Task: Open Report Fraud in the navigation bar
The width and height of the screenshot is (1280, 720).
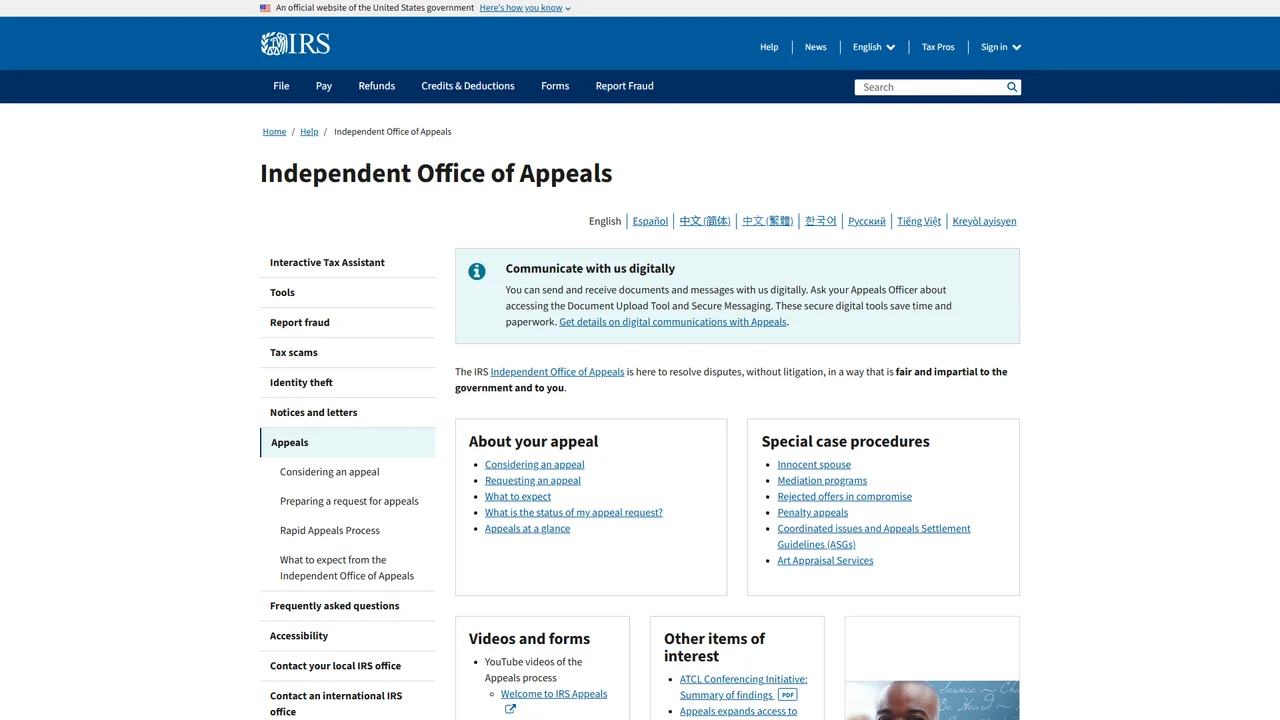Action: [625, 86]
